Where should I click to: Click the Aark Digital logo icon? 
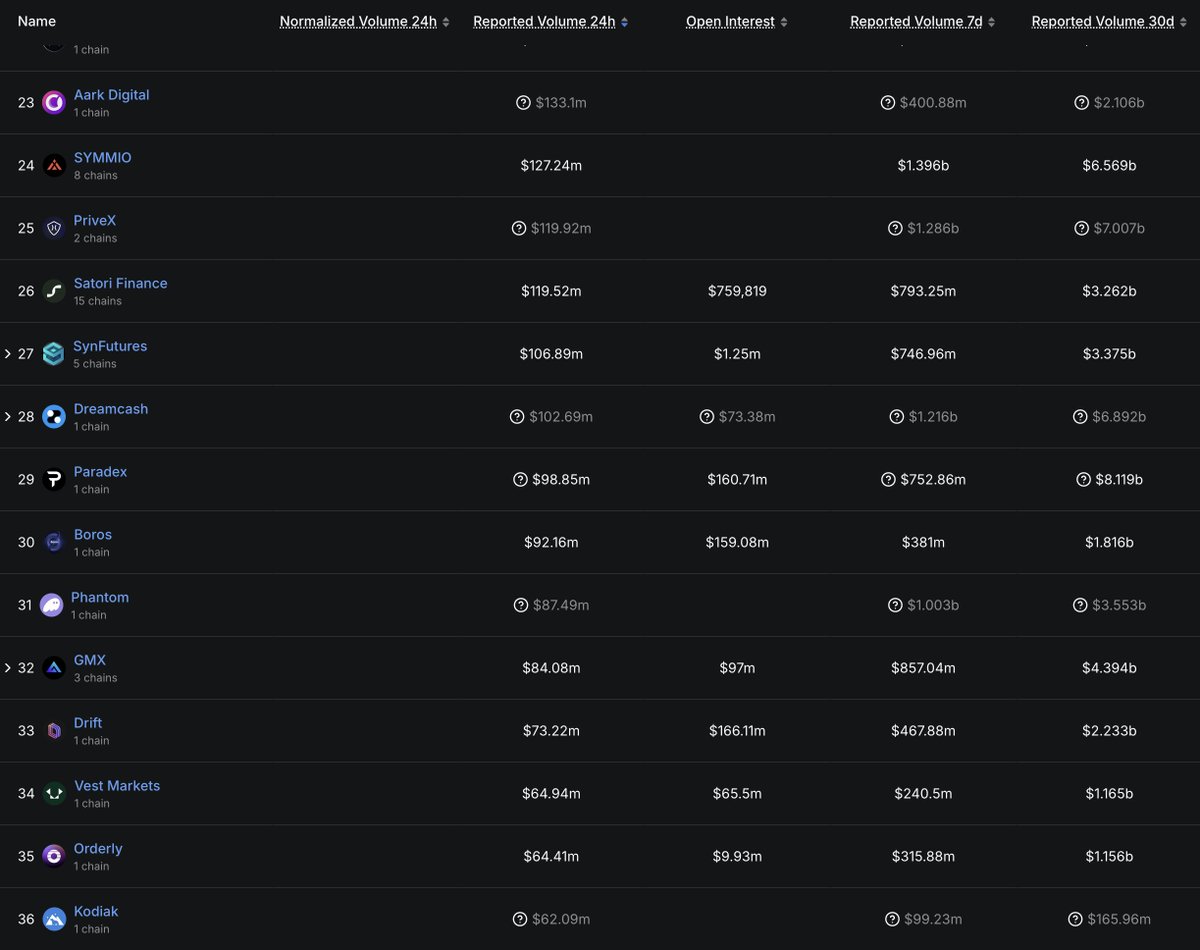54,103
